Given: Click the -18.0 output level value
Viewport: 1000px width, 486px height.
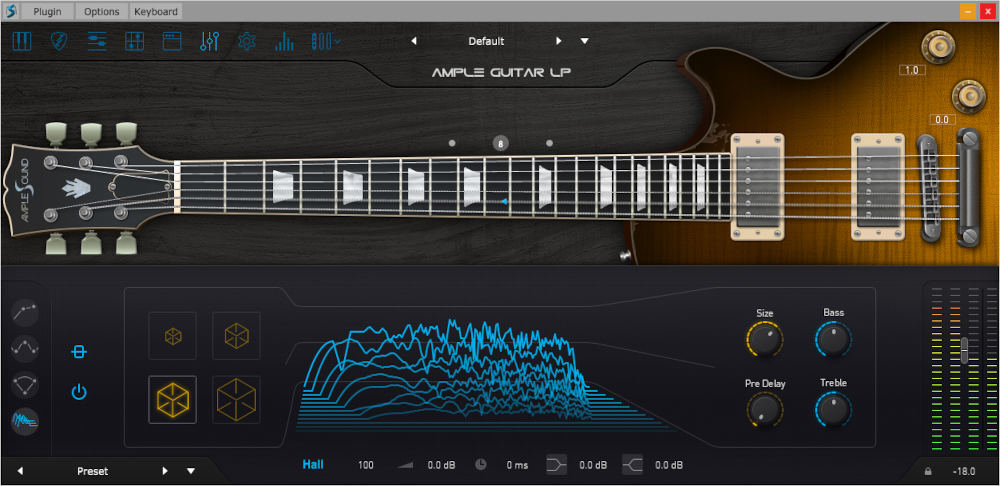Looking at the screenshot, I should click(x=964, y=471).
